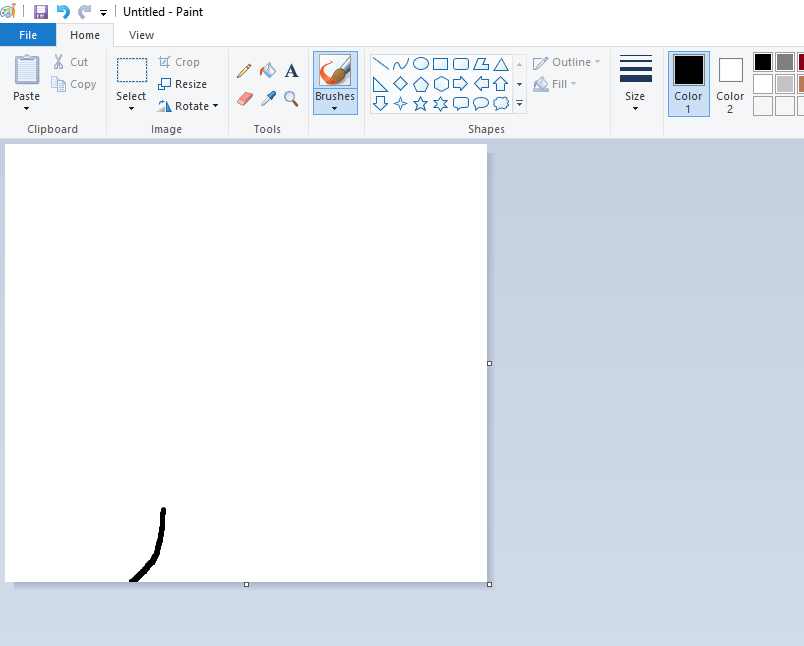Select the Up arrow shape
The width and height of the screenshot is (804, 646).
(x=501, y=84)
